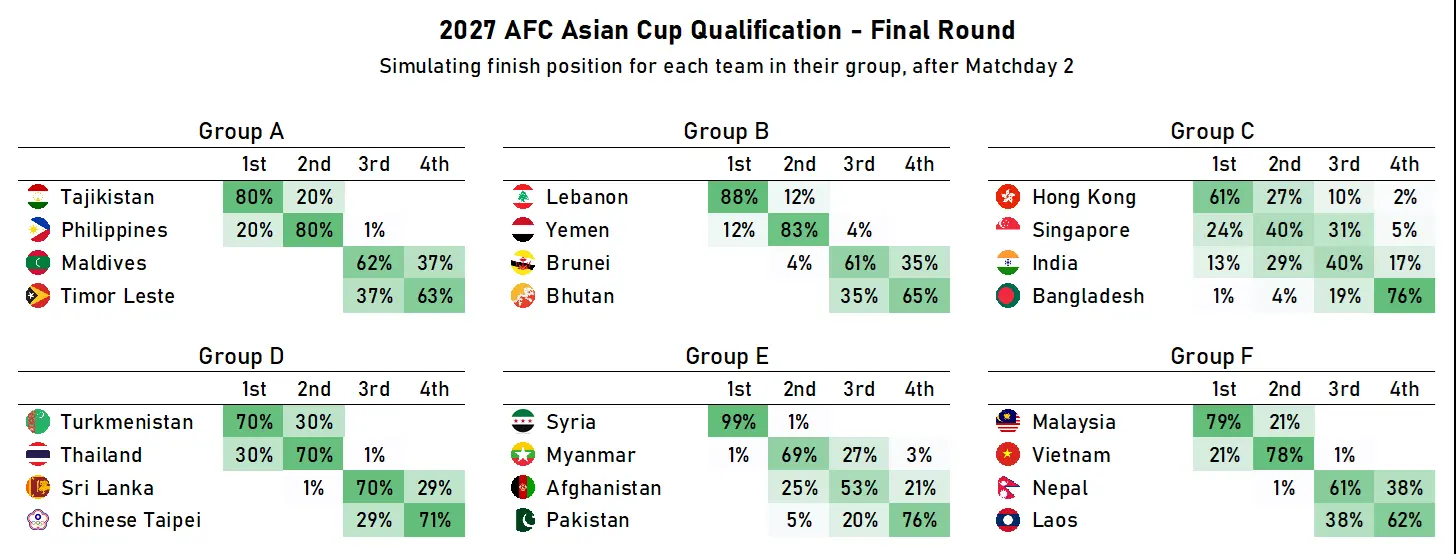Select Bangladesh's 76% fourth-place cell

tap(1404, 296)
